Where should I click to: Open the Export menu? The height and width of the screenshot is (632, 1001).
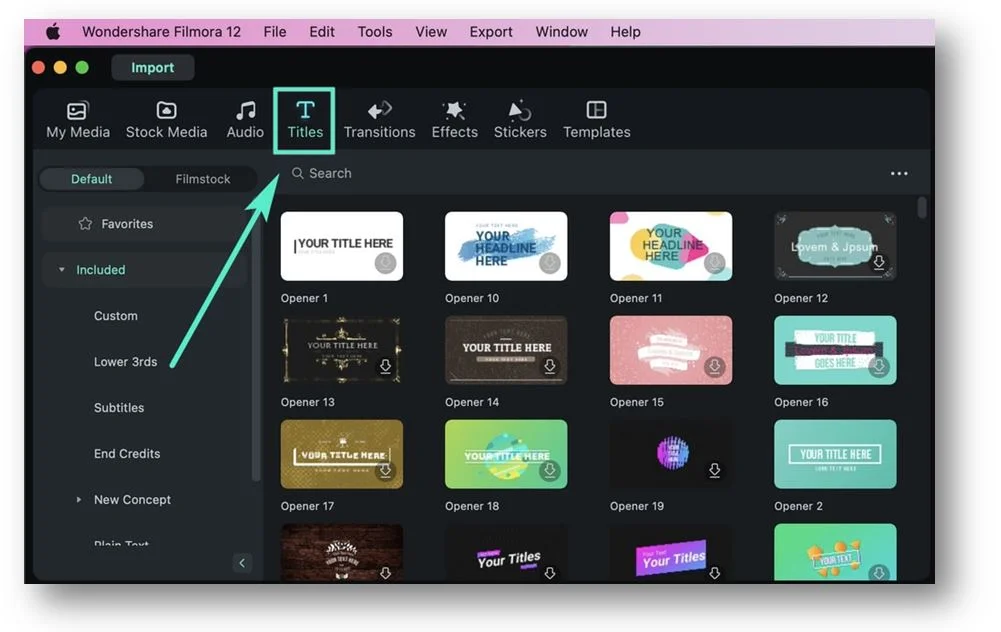491,31
